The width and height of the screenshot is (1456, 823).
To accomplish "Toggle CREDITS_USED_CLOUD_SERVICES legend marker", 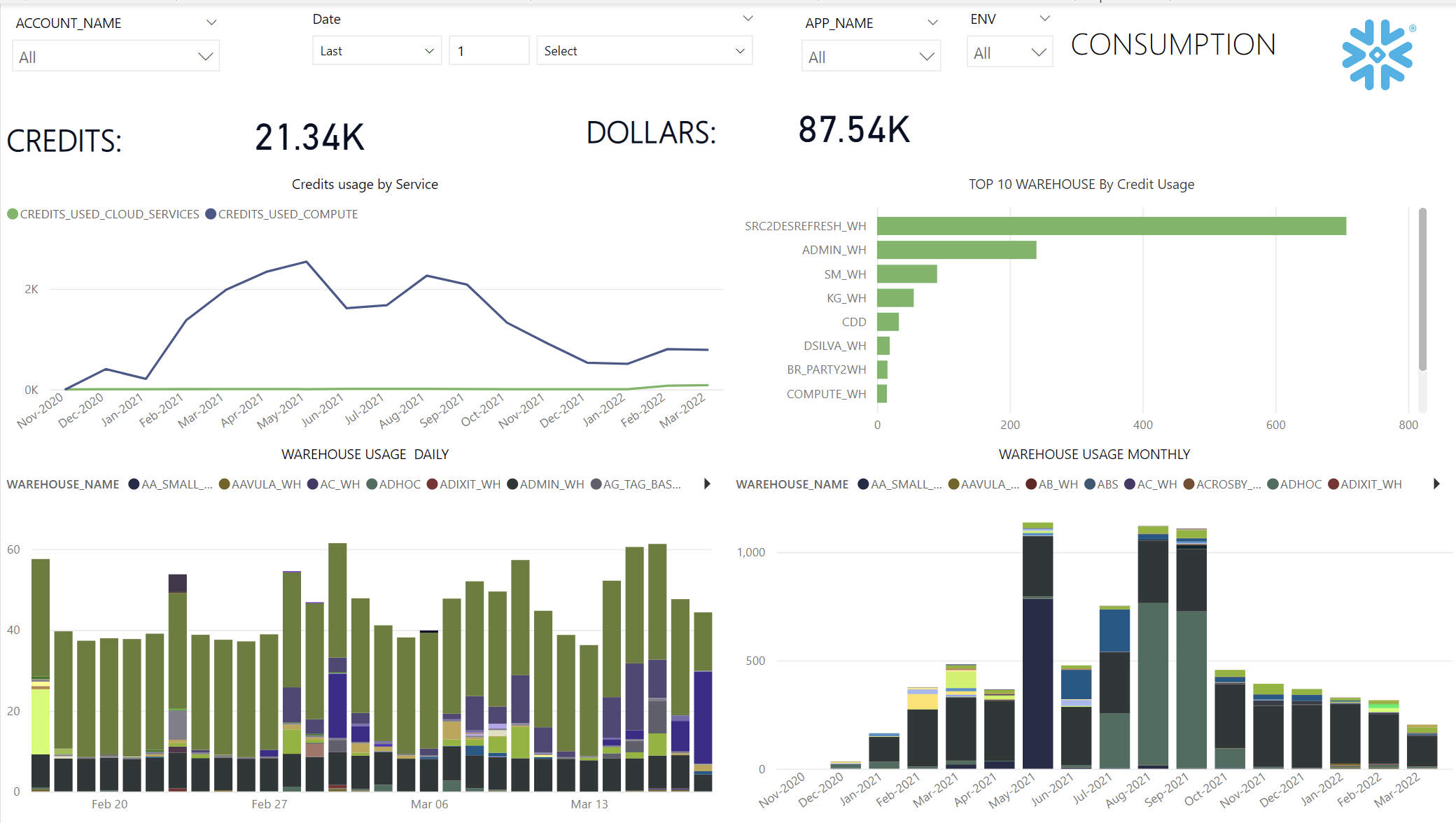I will click(x=13, y=214).
